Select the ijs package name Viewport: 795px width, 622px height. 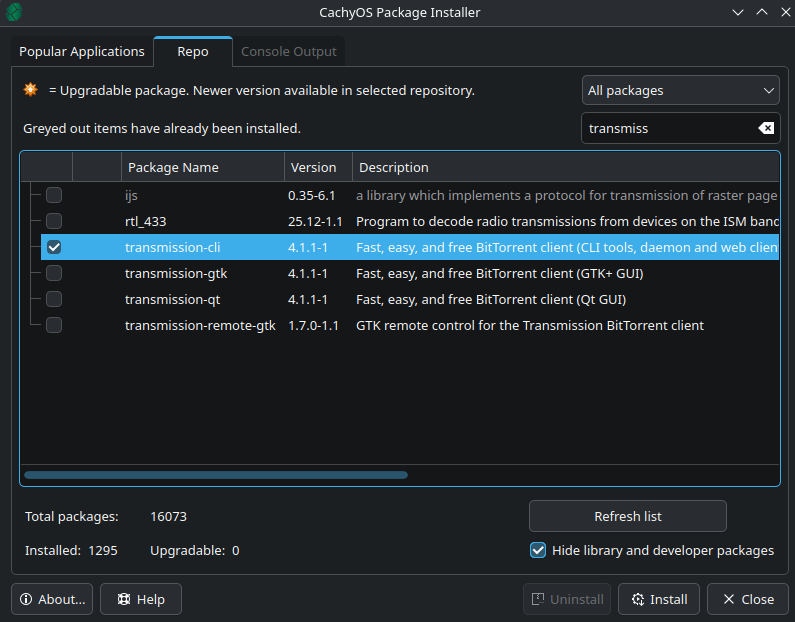tap(131, 196)
